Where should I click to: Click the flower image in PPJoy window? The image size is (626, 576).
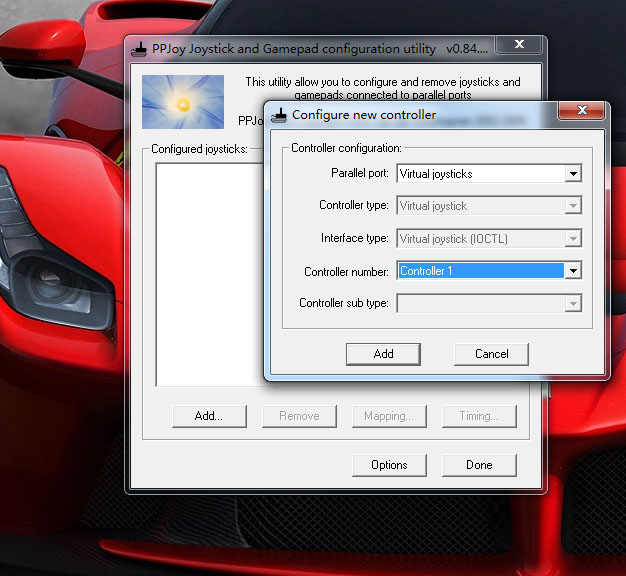(183, 102)
